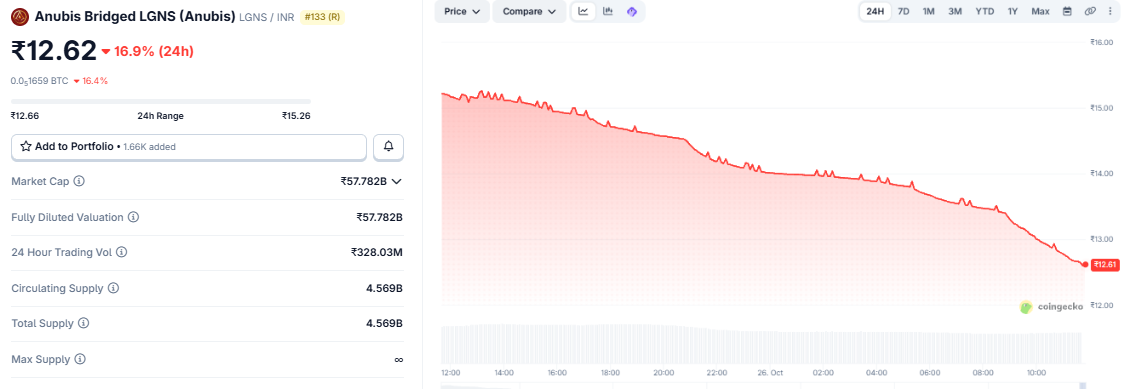Click the star icon in Add to Portfolio
The image size is (1125, 389).
tap(26, 146)
